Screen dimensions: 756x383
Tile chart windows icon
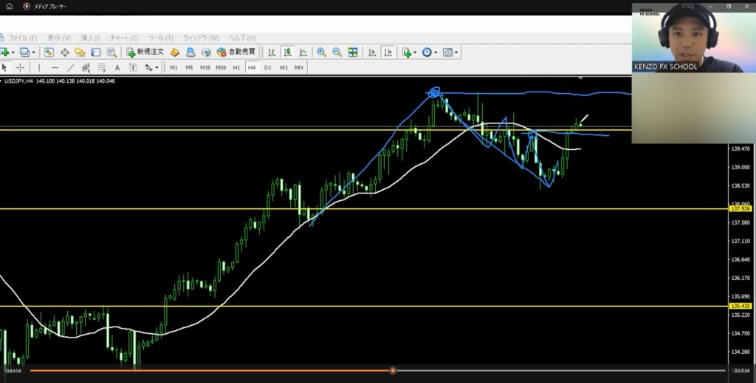point(353,52)
